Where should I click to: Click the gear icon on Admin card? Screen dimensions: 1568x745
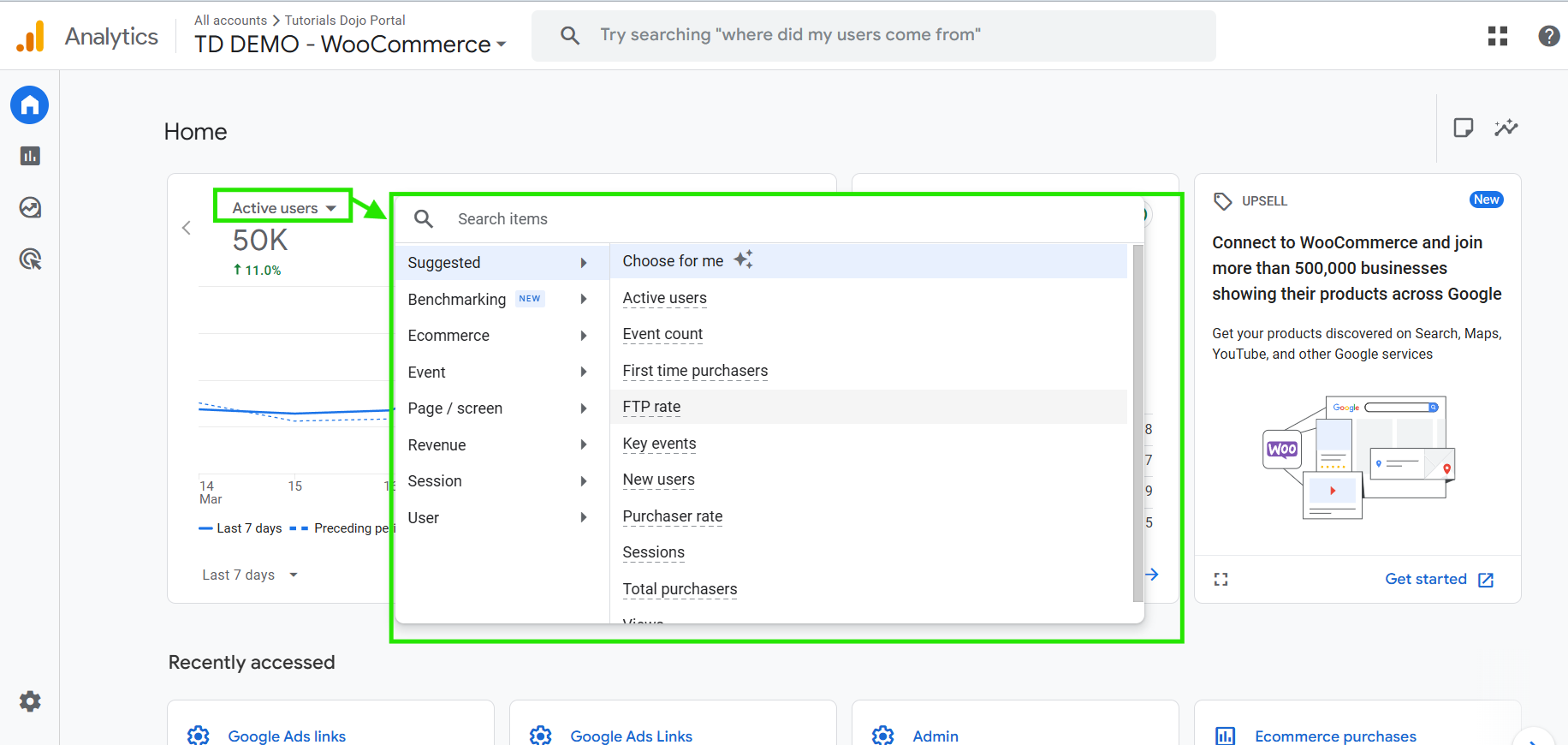pos(883,736)
